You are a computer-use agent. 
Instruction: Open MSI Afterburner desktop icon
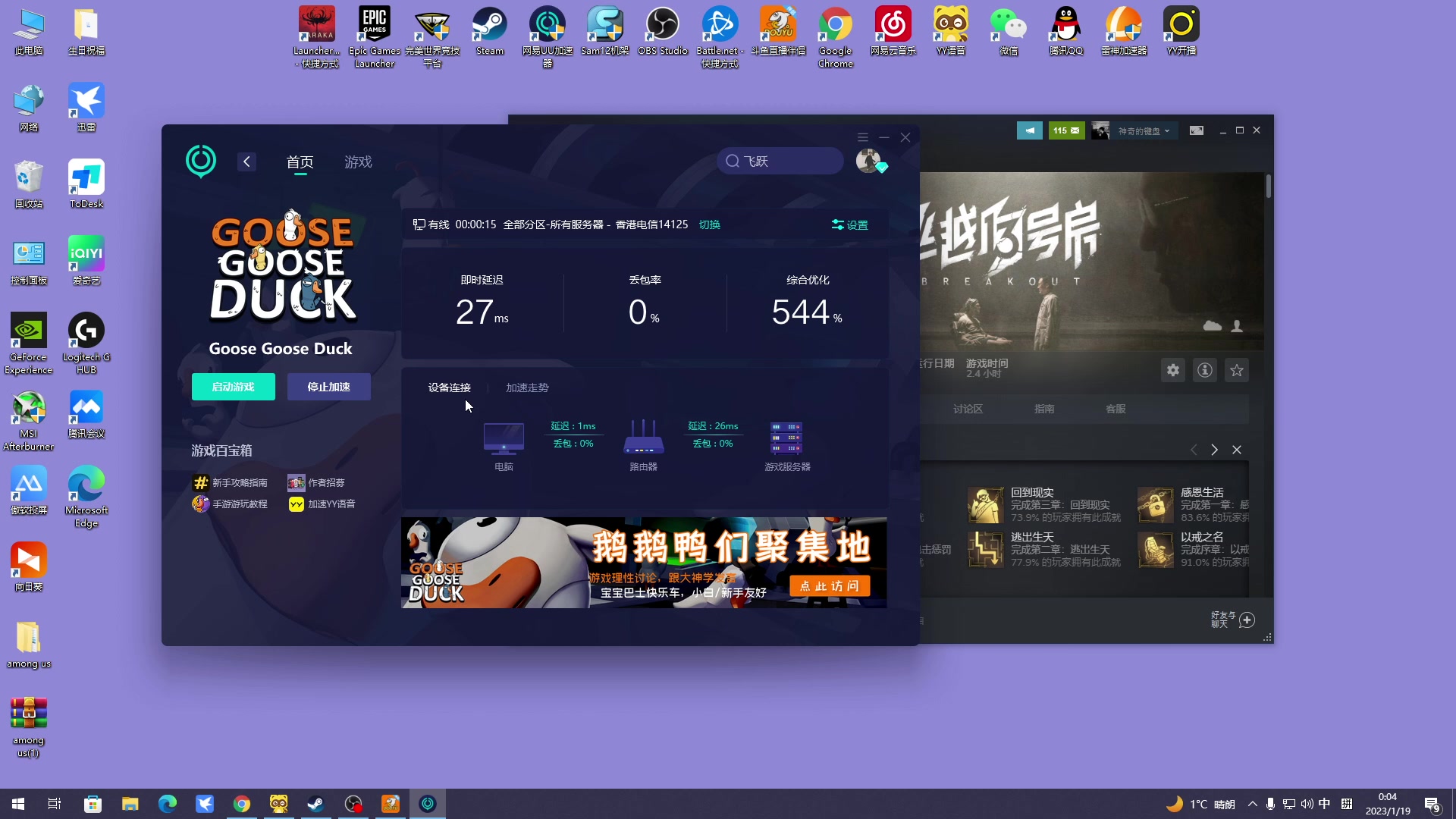(28, 421)
